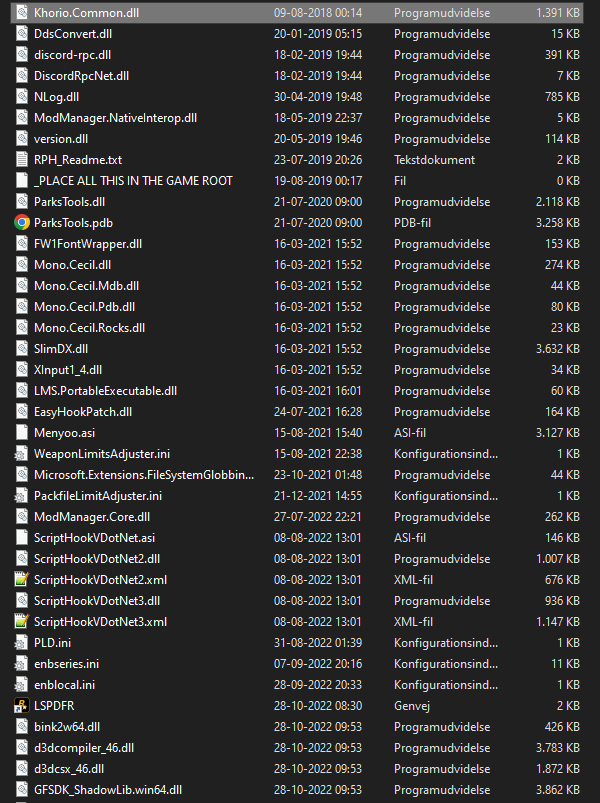Image resolution: width=600 pixels, height=803 pixels.
Task: Click the size 785 KB
Action: tap(562, 97)
